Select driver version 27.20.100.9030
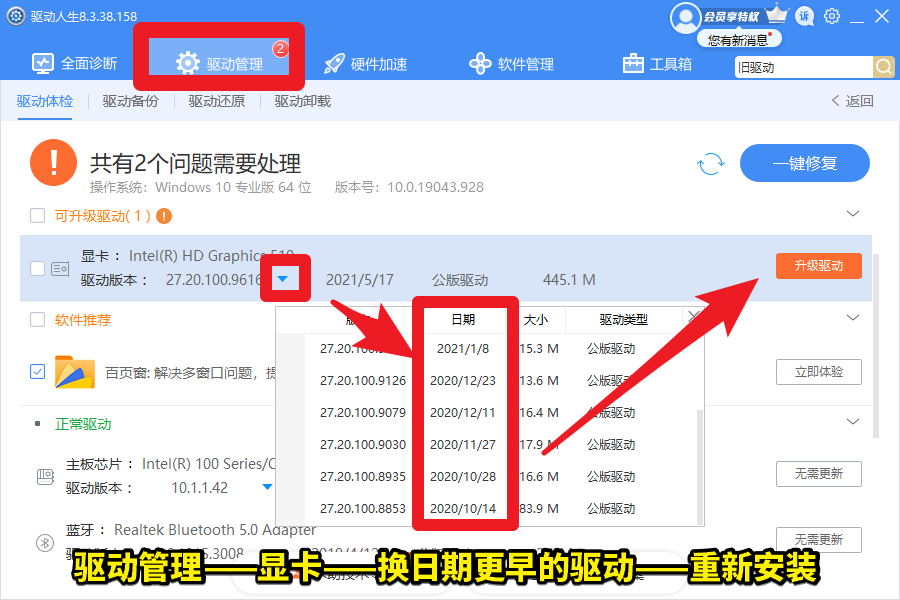 click(x=363, y=445)
